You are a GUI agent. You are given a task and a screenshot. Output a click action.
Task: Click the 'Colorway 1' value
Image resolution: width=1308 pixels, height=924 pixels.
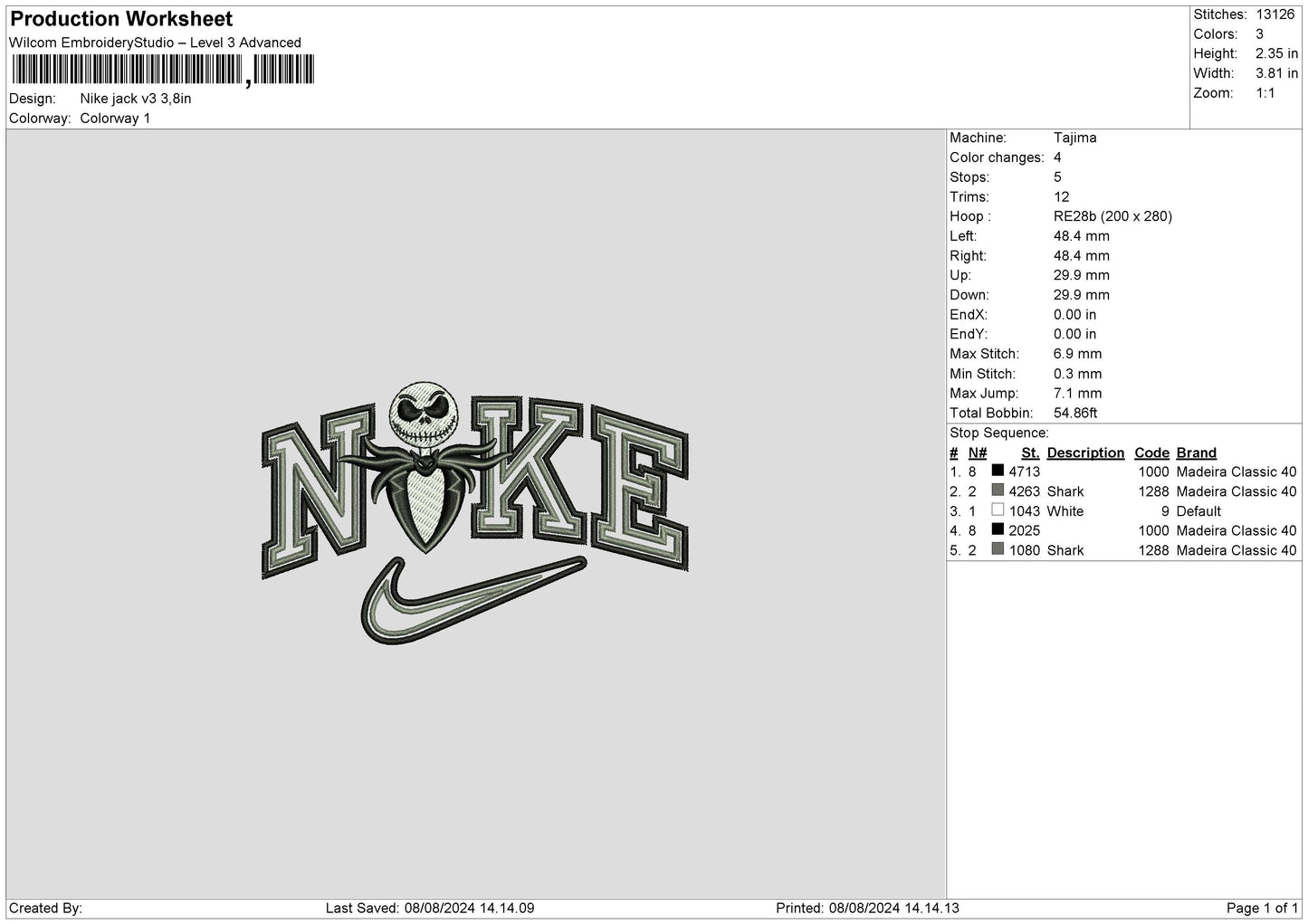pos(115,119)
